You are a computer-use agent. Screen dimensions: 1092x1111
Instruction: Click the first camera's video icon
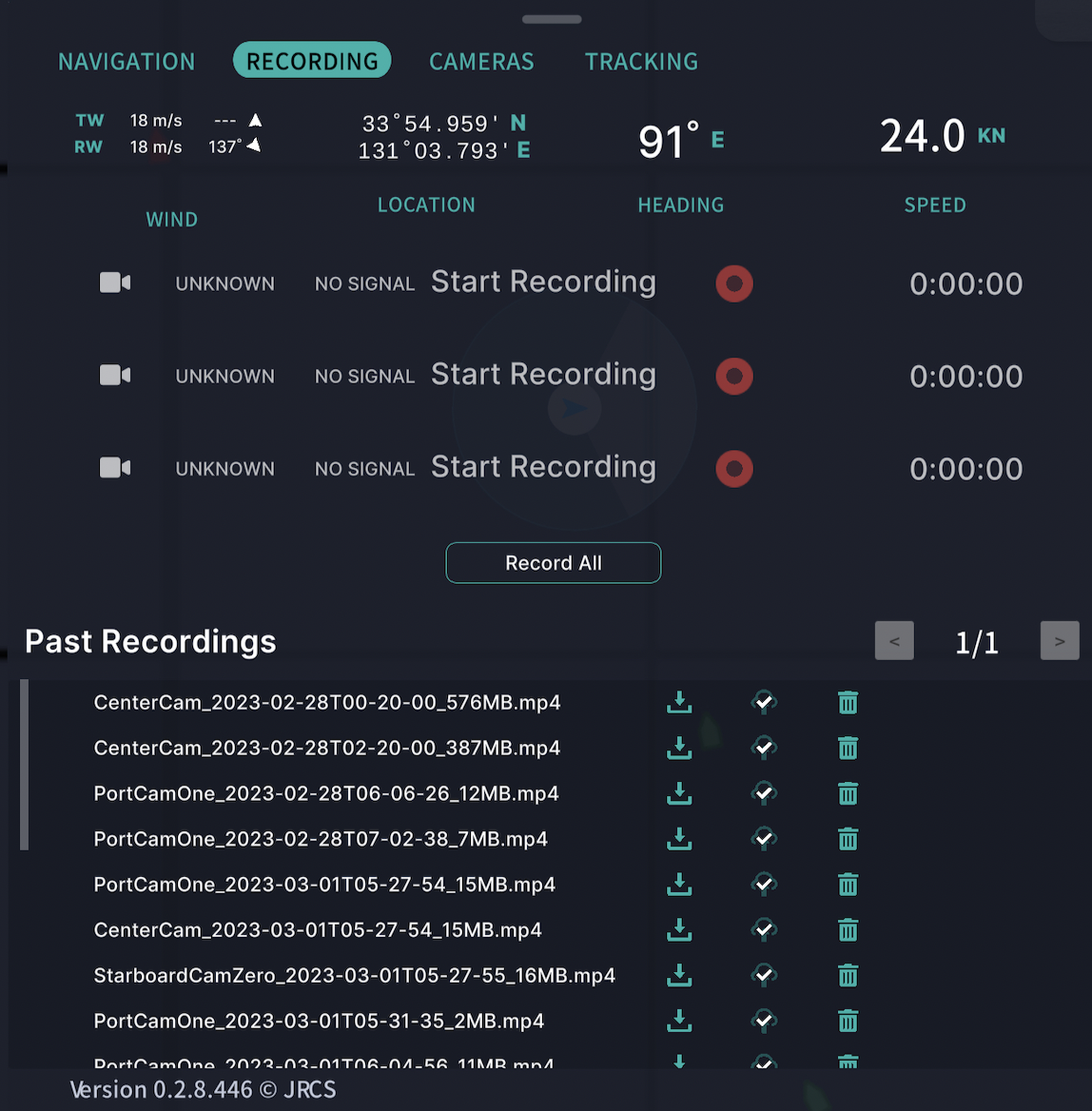point(115,283)
